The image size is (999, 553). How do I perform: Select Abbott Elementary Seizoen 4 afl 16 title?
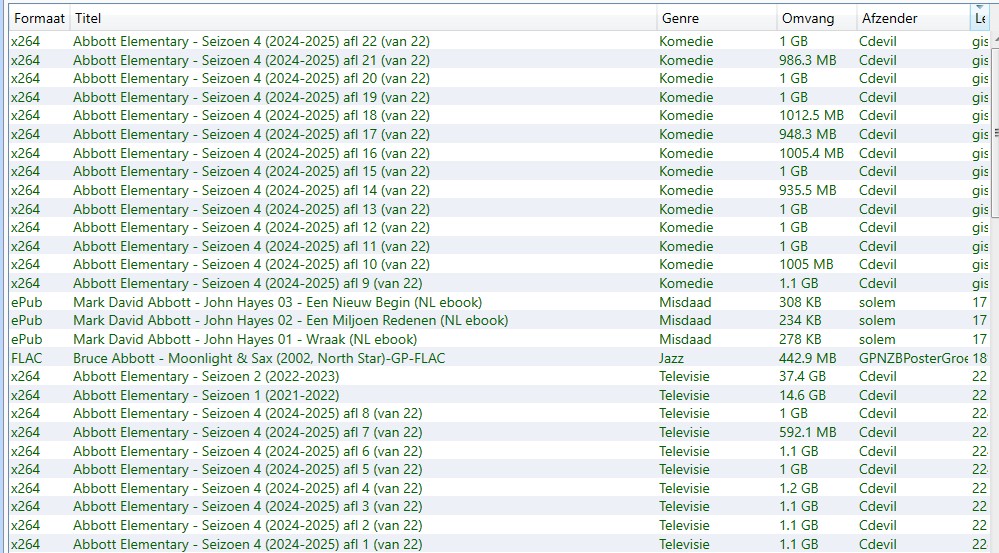coord(251,153)
